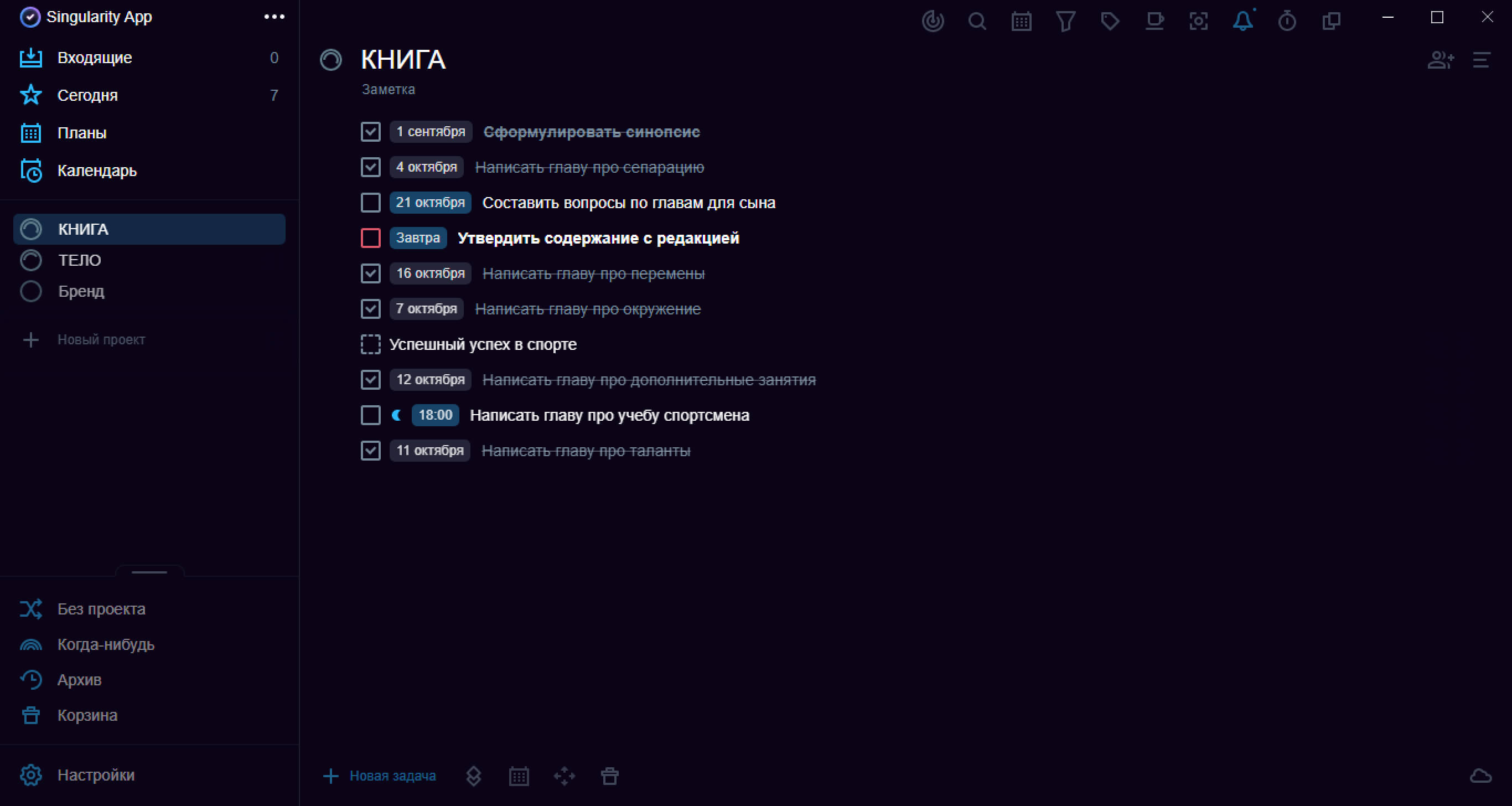Open the 12 октября date tag
The width and height of the screenshot is (1512, 806).
[x=430, y=380]
